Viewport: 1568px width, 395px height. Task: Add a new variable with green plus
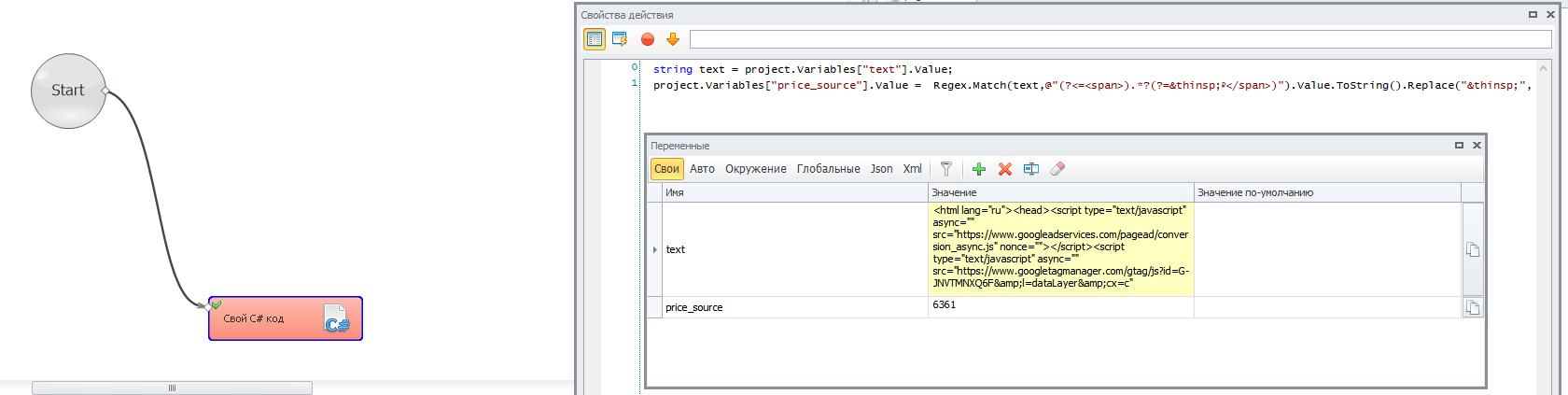[978, 169]
